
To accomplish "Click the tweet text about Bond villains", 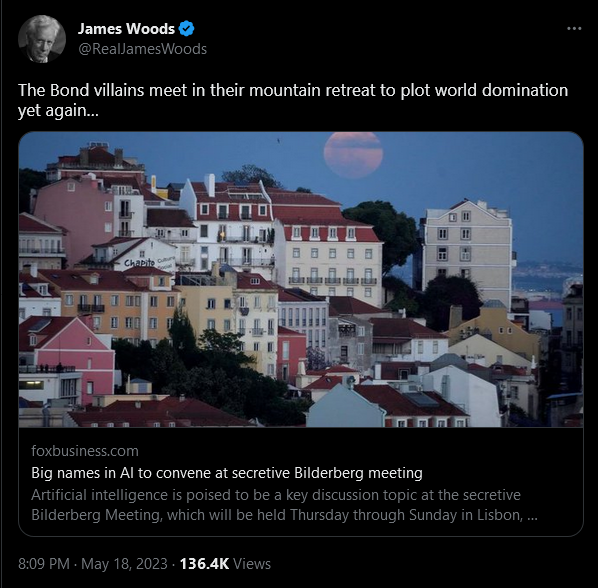I will coord(293,100).
